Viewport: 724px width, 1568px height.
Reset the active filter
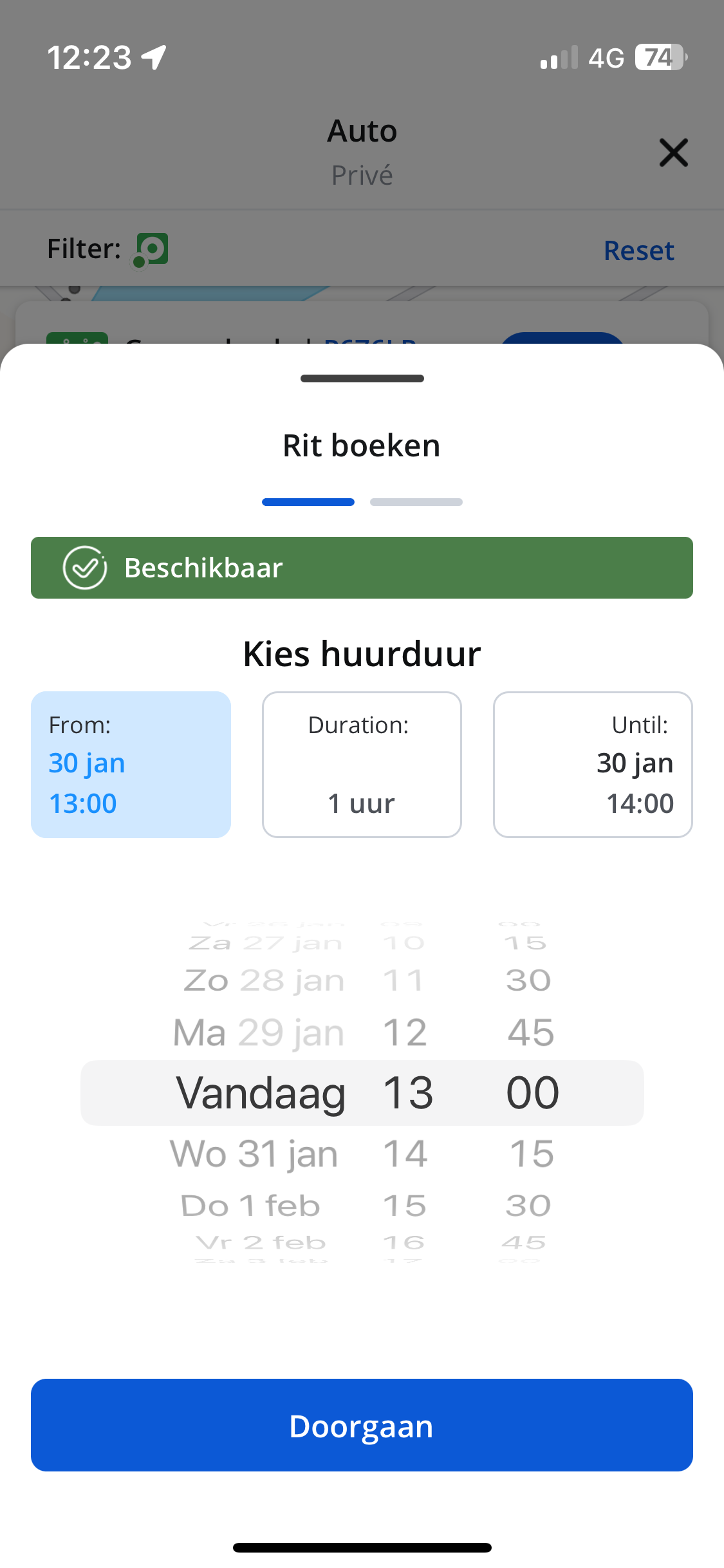[x=638, y=250]
